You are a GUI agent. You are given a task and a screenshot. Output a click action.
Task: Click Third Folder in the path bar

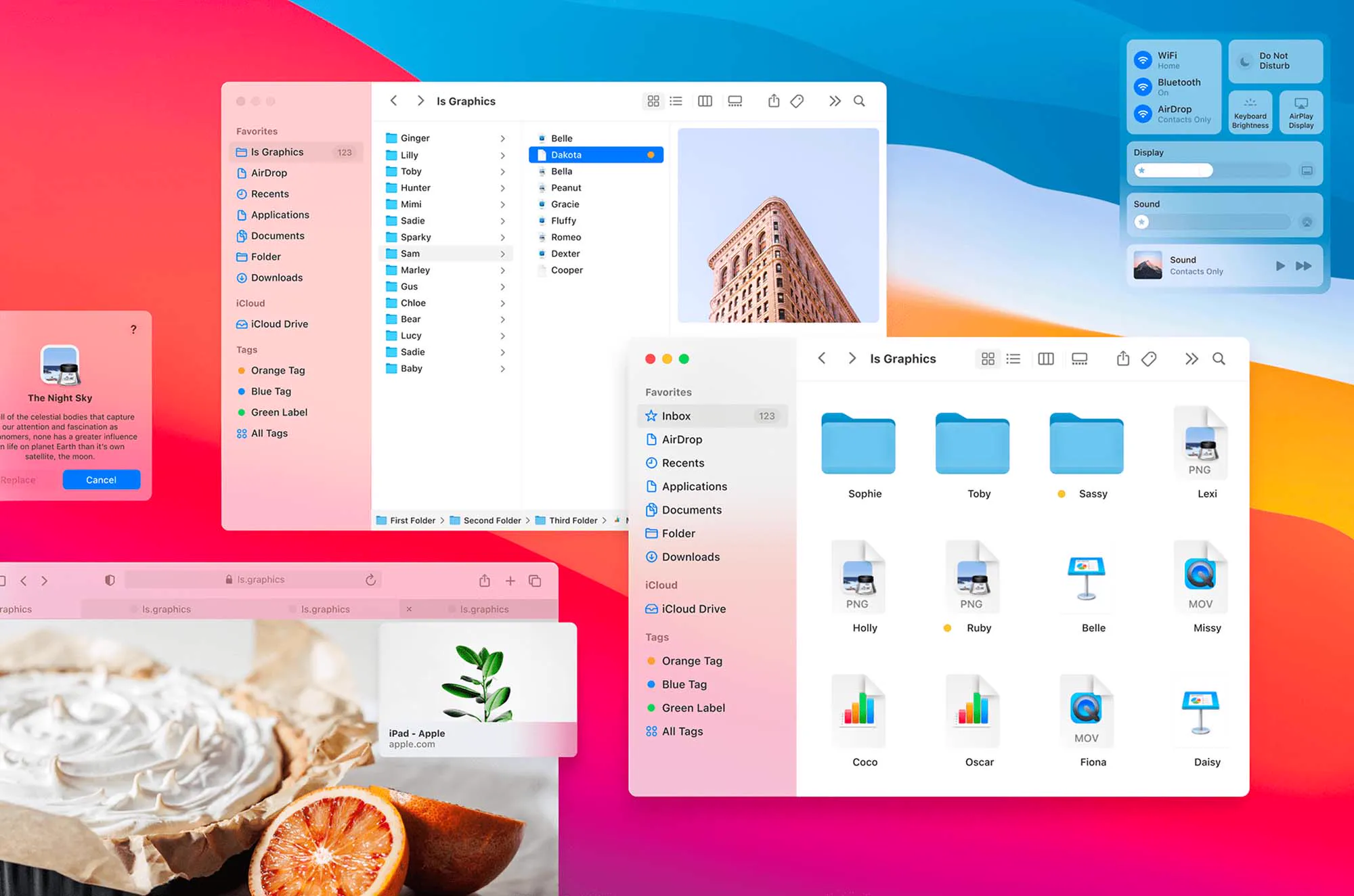pyautogui.click(x=567, y=520)
